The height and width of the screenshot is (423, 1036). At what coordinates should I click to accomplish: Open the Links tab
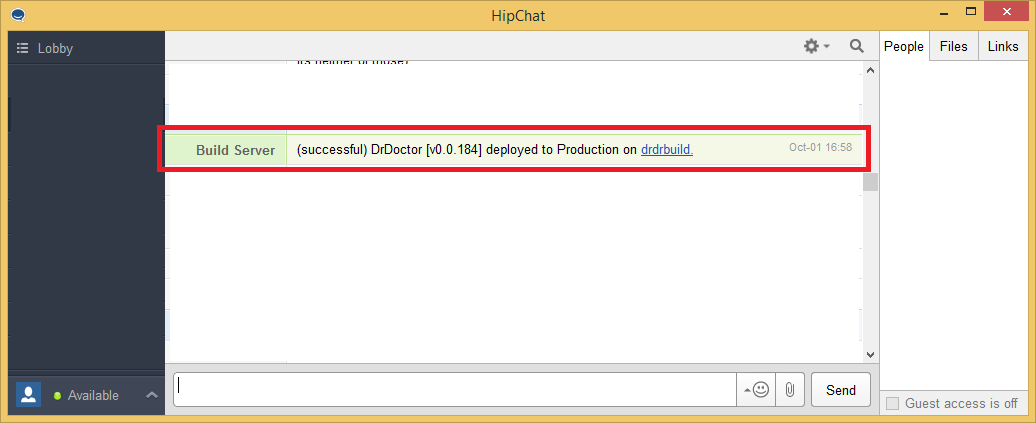1003,46
